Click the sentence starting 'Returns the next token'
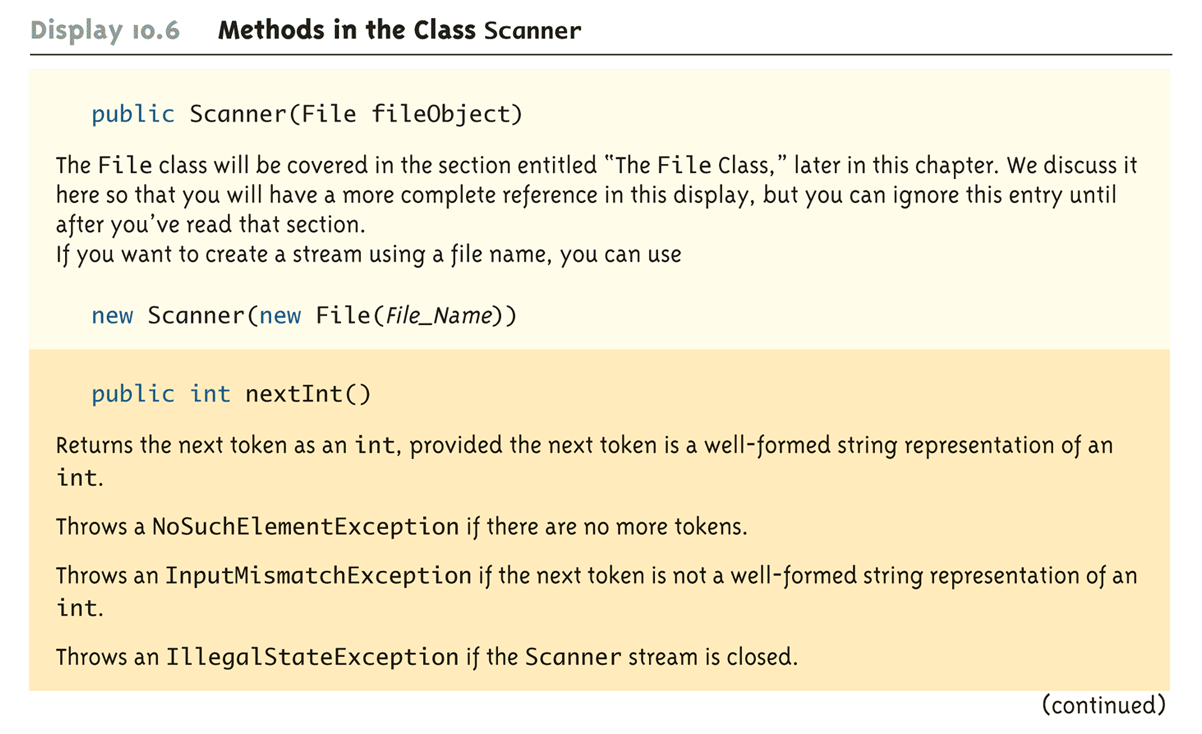Viewport: 1202px width, 734px height. coord(584,461)
